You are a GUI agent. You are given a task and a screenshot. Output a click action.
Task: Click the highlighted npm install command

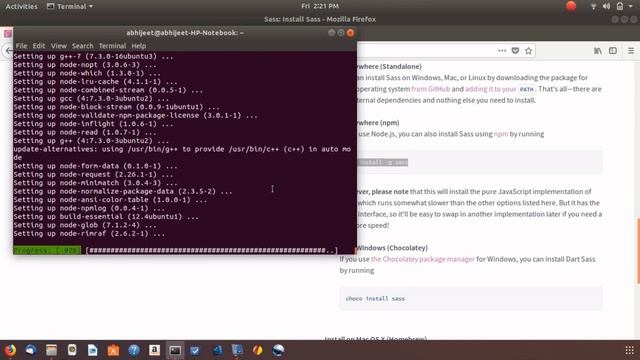pyautogui.click(x=382, y=162)
